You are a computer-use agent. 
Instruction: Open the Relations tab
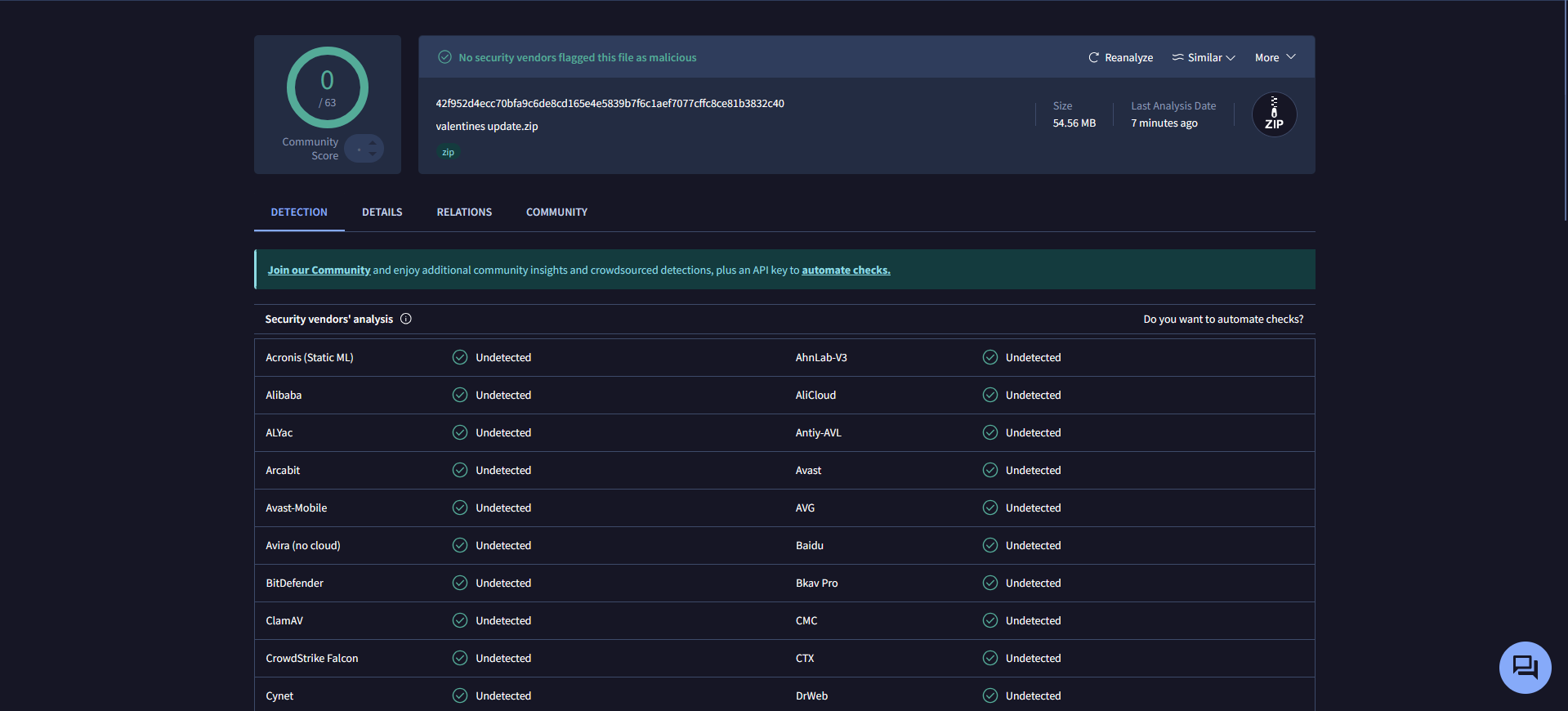(464, 212)
